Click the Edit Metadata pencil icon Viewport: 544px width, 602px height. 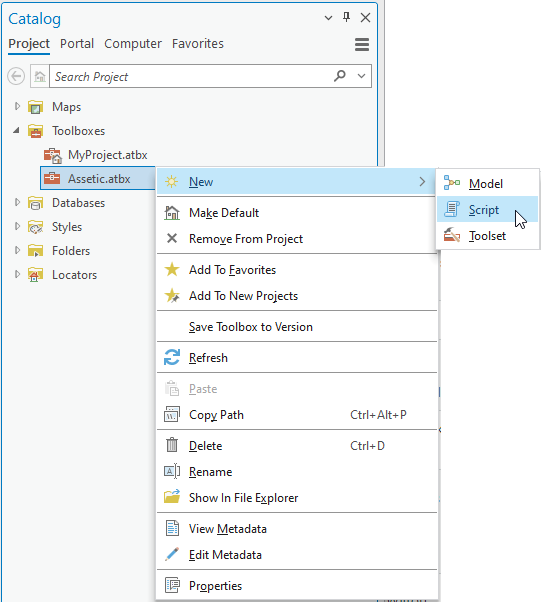pos(172,554)
